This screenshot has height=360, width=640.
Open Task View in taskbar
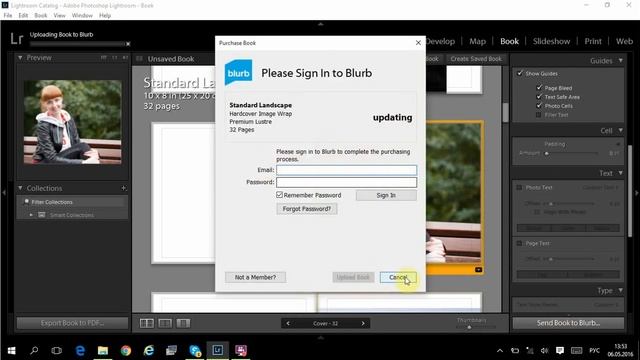point(57,350)
